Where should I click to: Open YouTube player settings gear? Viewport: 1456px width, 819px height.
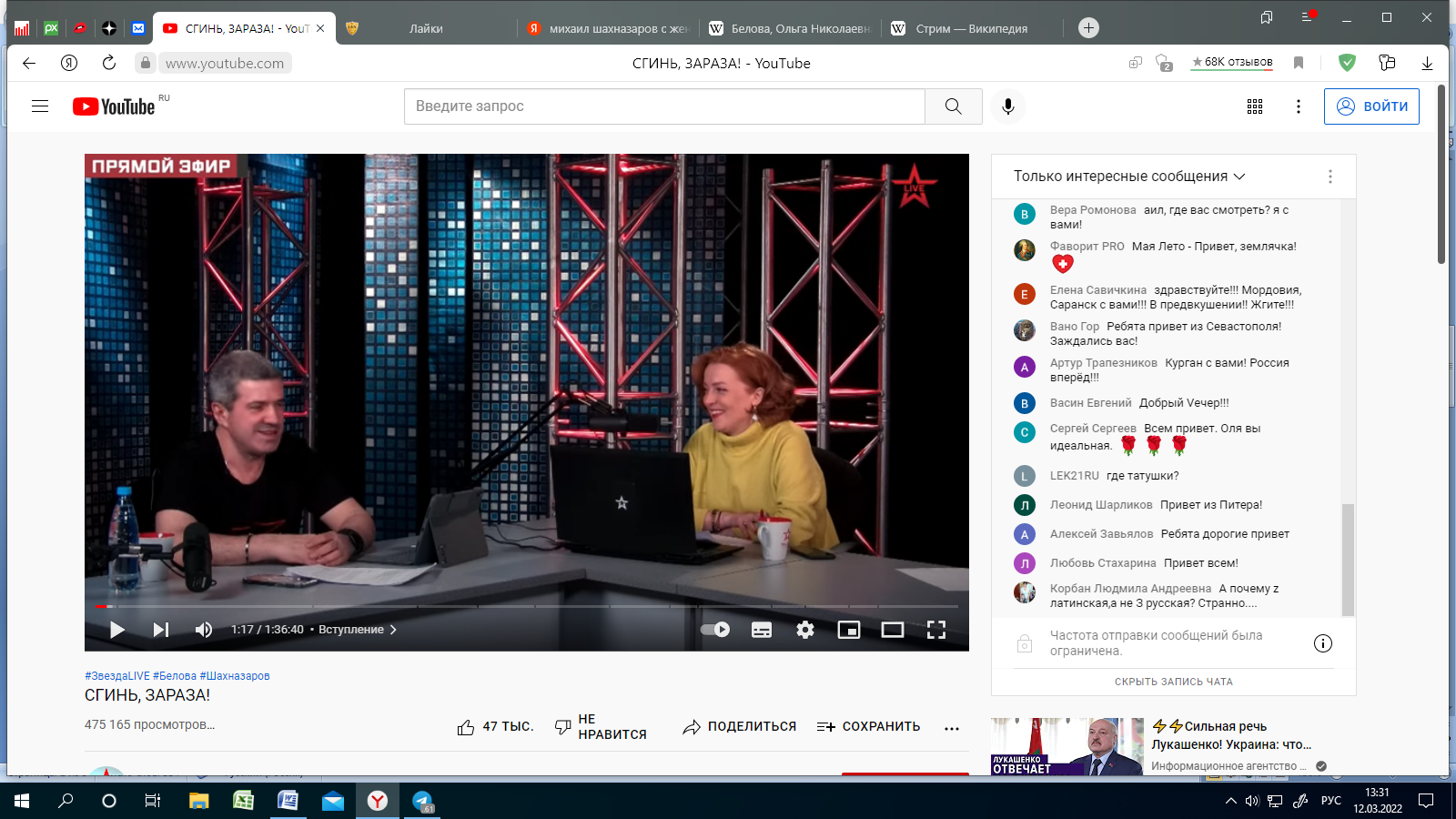(x=805, y=630)
